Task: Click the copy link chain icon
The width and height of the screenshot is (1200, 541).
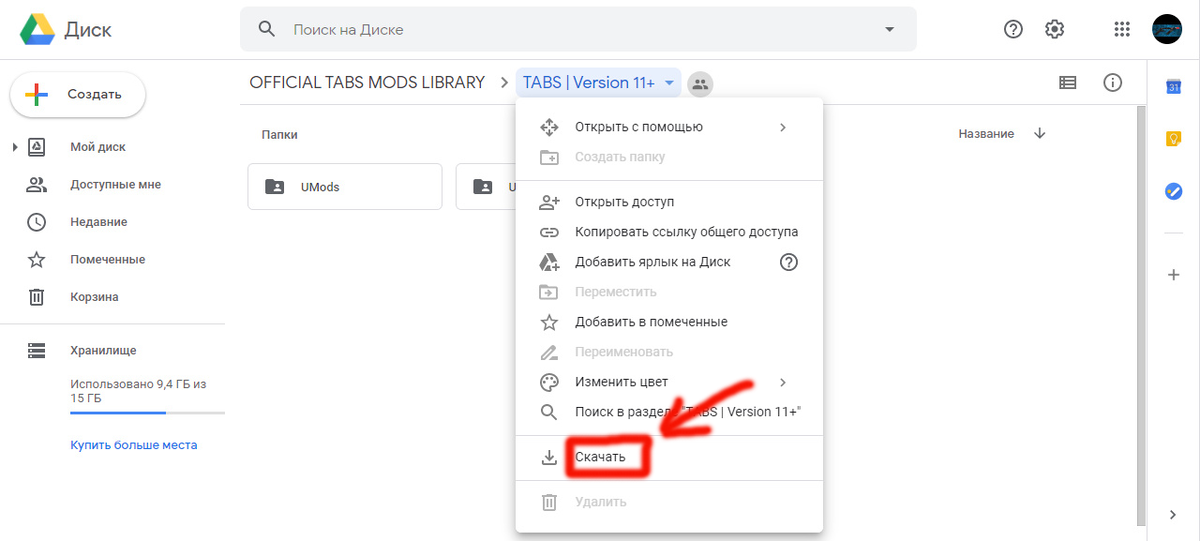Action: pos(549,232)
